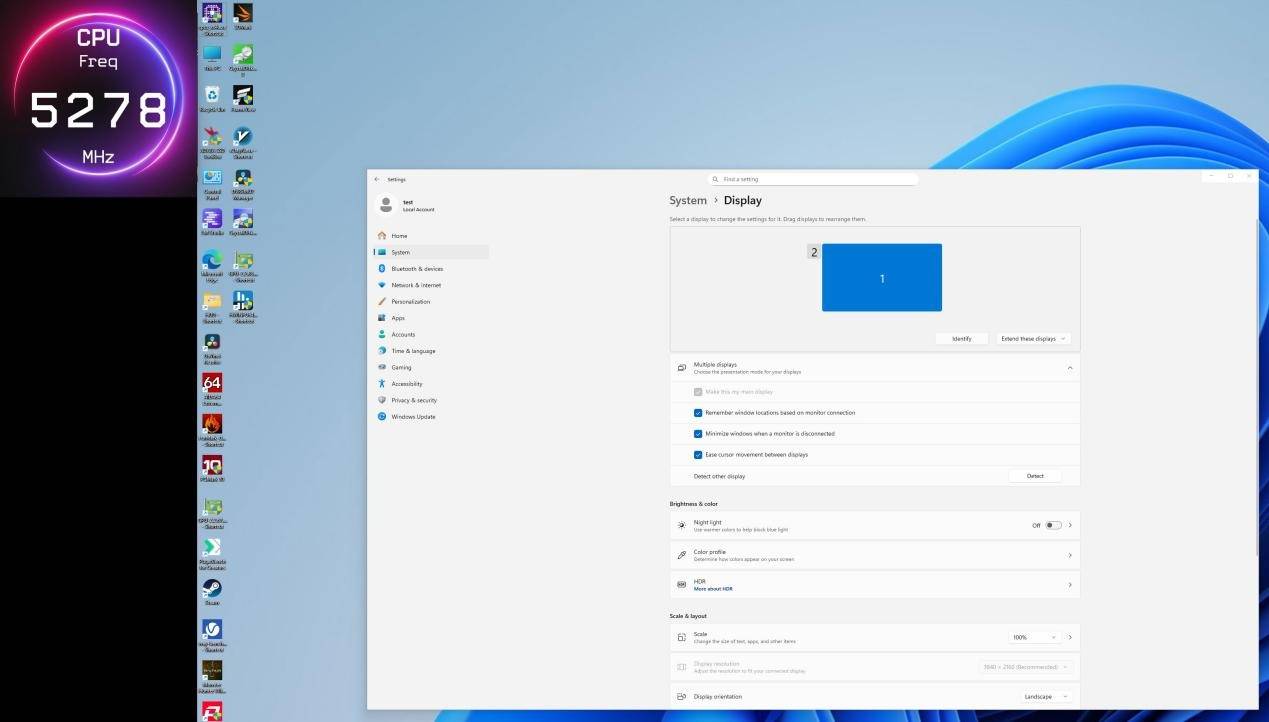Image resolution: width=1269 pixels, height=722 pixels.
Task: Select Personalization in the sidebar
Action: [x=410, y=302]
